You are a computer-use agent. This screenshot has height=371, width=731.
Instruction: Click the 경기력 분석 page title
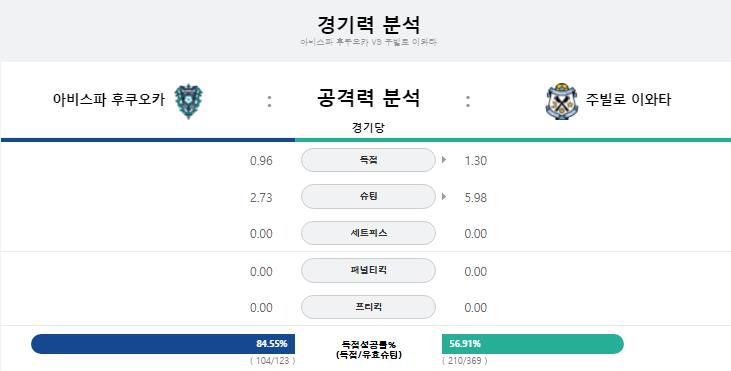click(x=368, y=25)
